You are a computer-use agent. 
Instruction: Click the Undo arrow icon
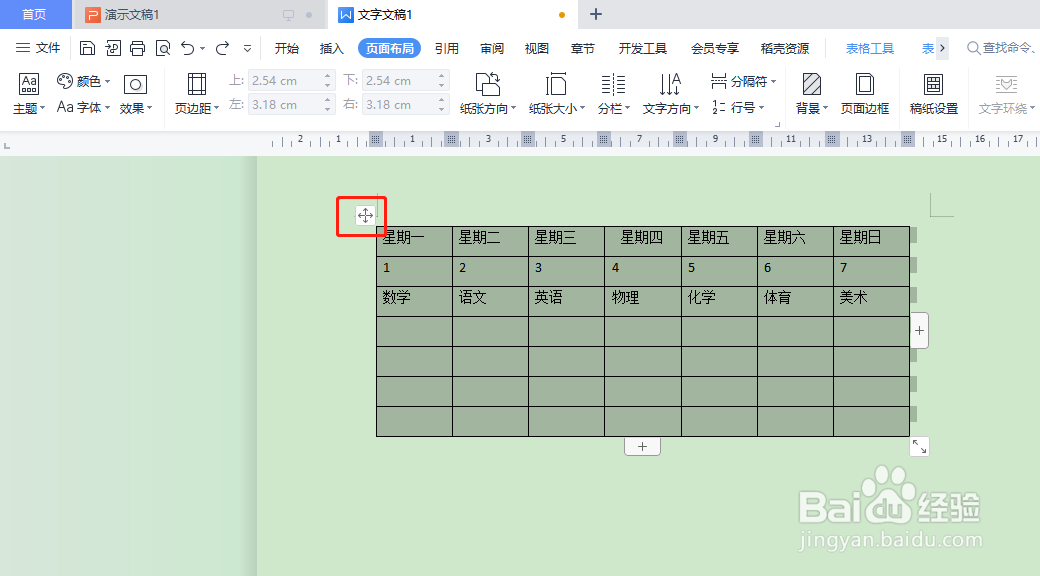click(x=188, y=47)
